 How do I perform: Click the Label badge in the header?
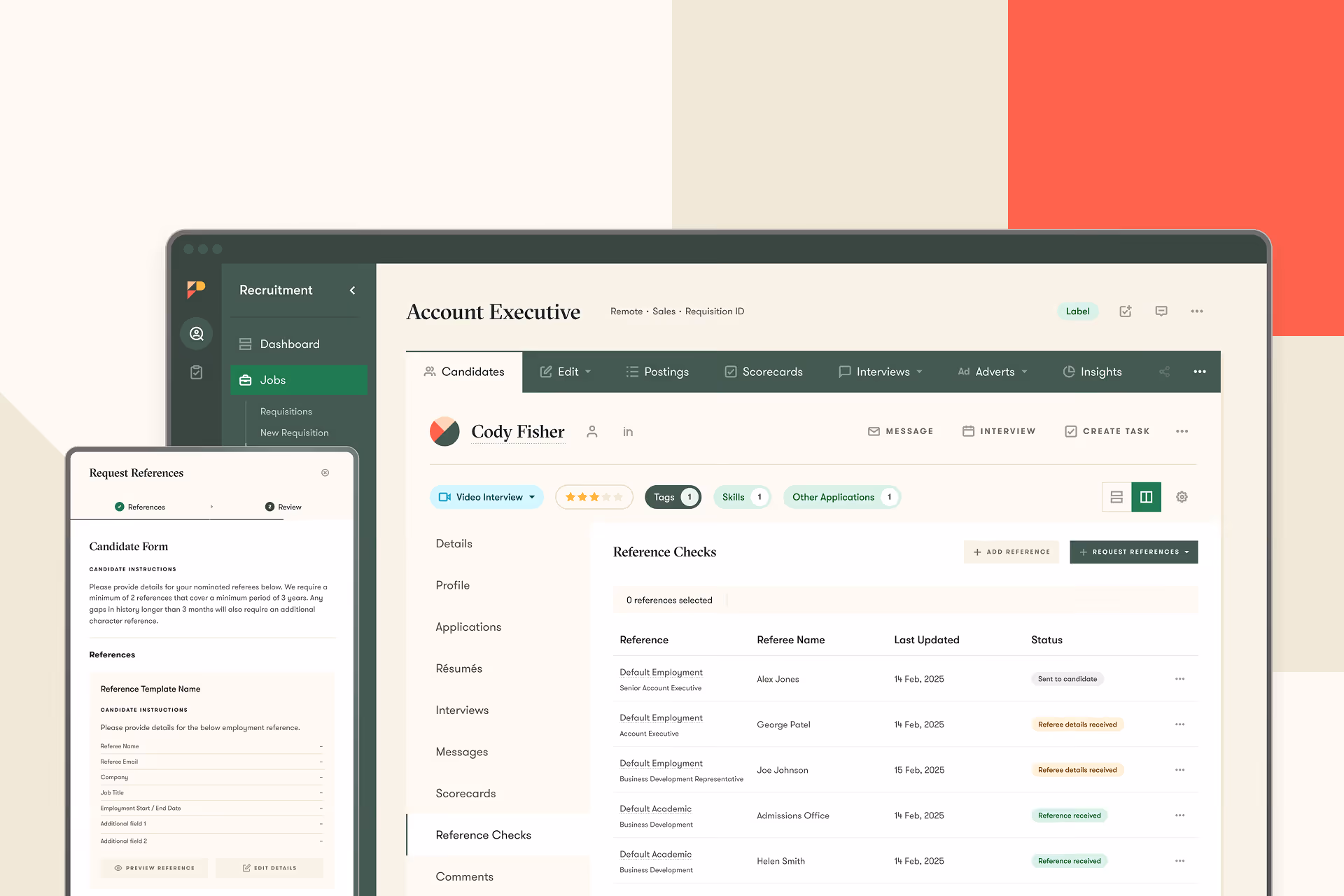[x=1077, y=311]
